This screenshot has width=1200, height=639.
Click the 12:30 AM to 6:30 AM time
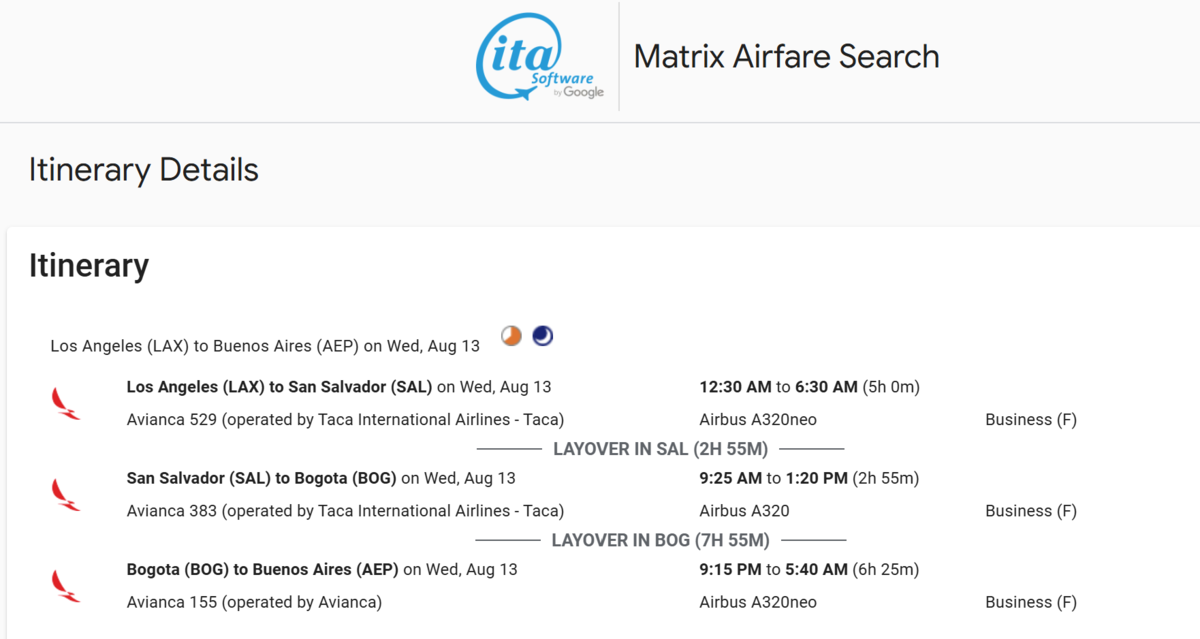[809, 387]
